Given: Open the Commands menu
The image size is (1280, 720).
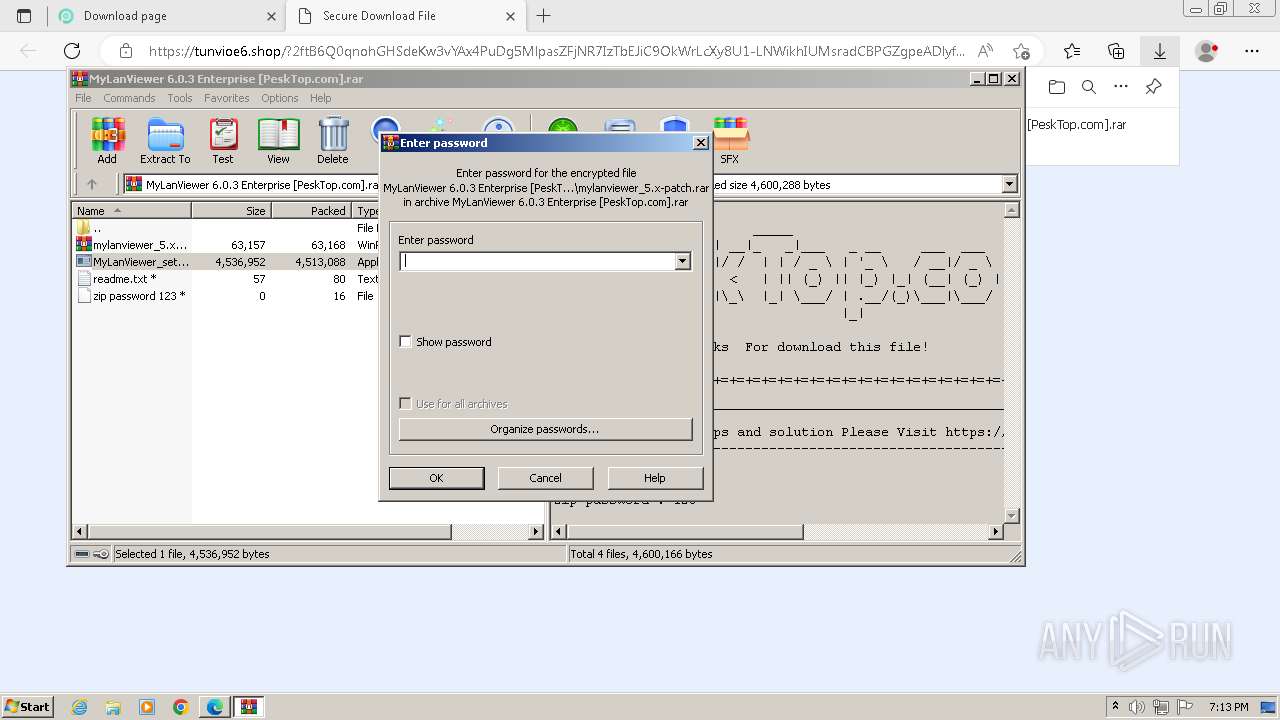Looking at the screenshot, I should click(129, 98).
